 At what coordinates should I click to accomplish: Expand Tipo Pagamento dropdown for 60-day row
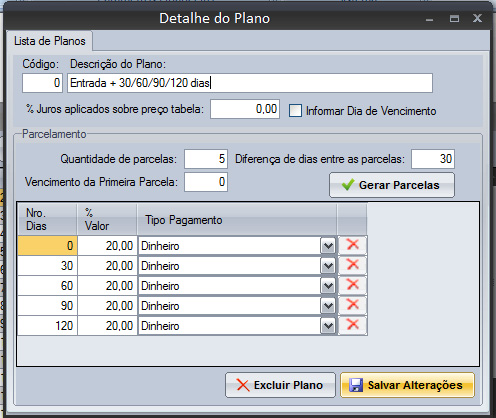click(x=328, y=286)
